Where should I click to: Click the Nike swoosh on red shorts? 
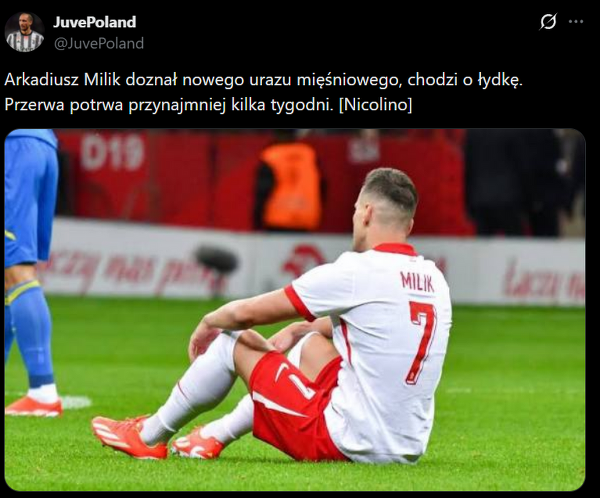[x=282, y=371]
